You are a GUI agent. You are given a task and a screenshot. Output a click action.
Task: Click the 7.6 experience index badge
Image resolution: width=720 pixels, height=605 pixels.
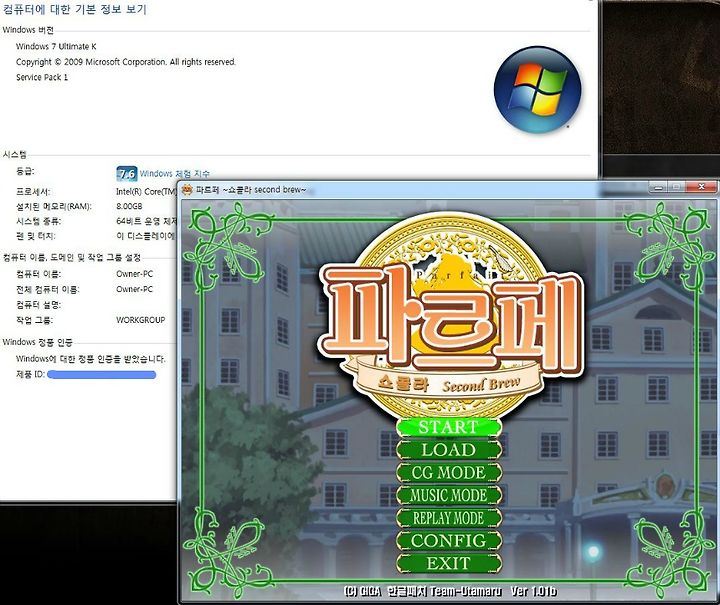(126, 174)
